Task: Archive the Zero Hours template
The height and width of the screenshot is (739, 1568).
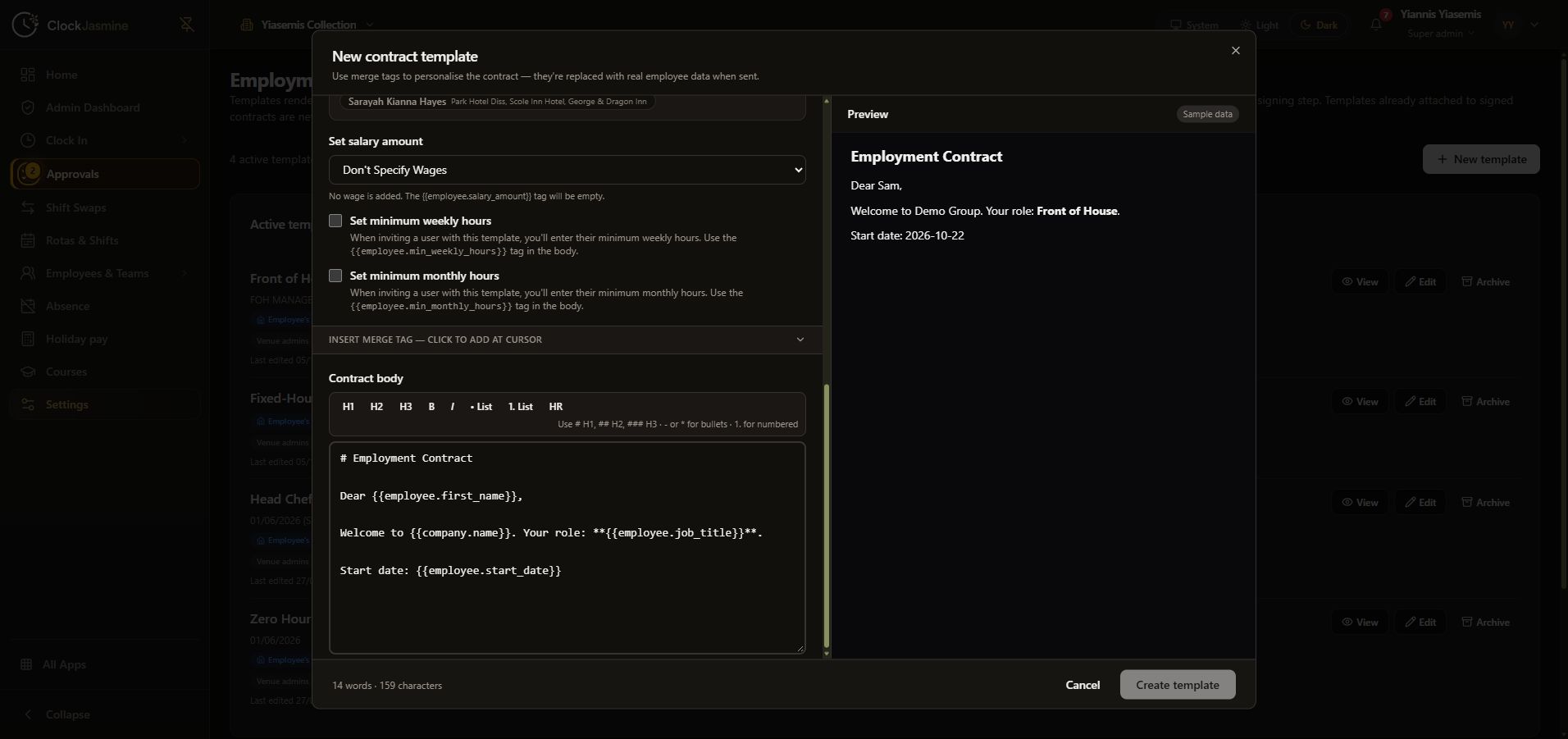Action: coord(1485,622)
